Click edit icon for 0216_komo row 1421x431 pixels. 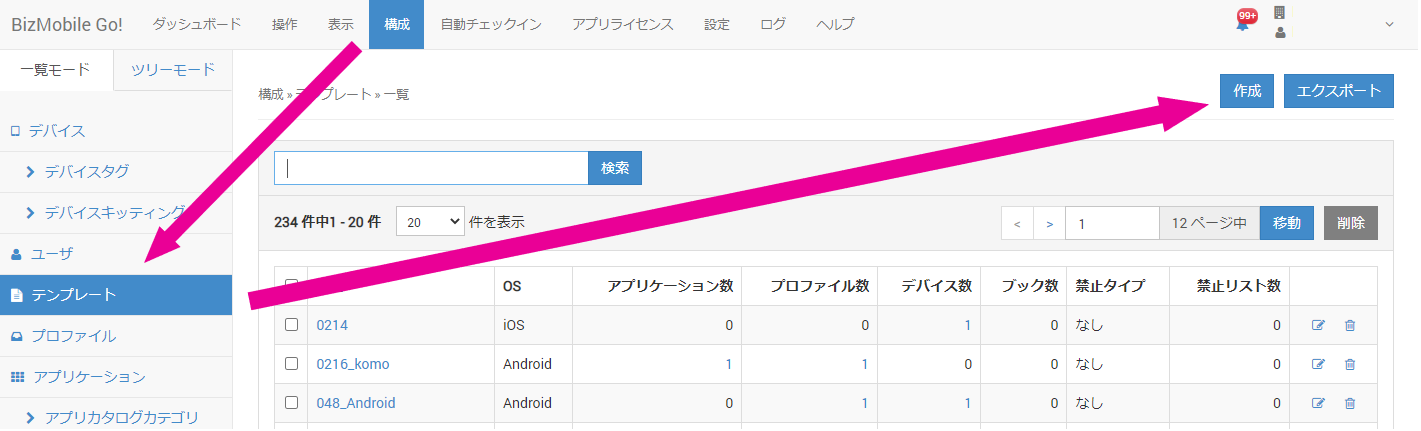pyautogui.click(x=1318, y=364)
